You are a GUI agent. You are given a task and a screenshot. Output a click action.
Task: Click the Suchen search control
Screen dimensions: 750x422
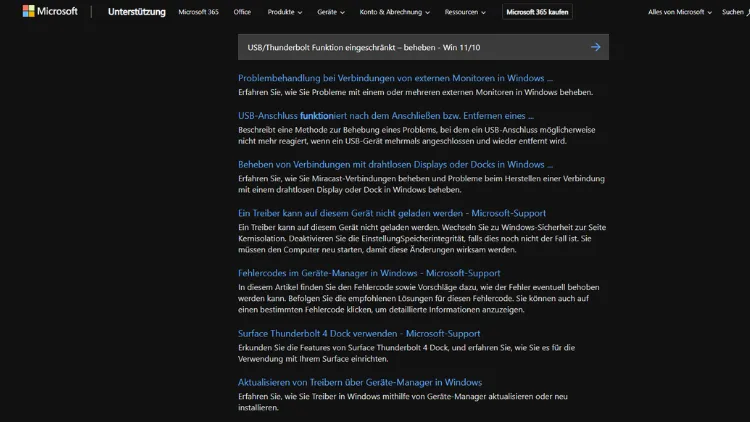click(736, 12)
